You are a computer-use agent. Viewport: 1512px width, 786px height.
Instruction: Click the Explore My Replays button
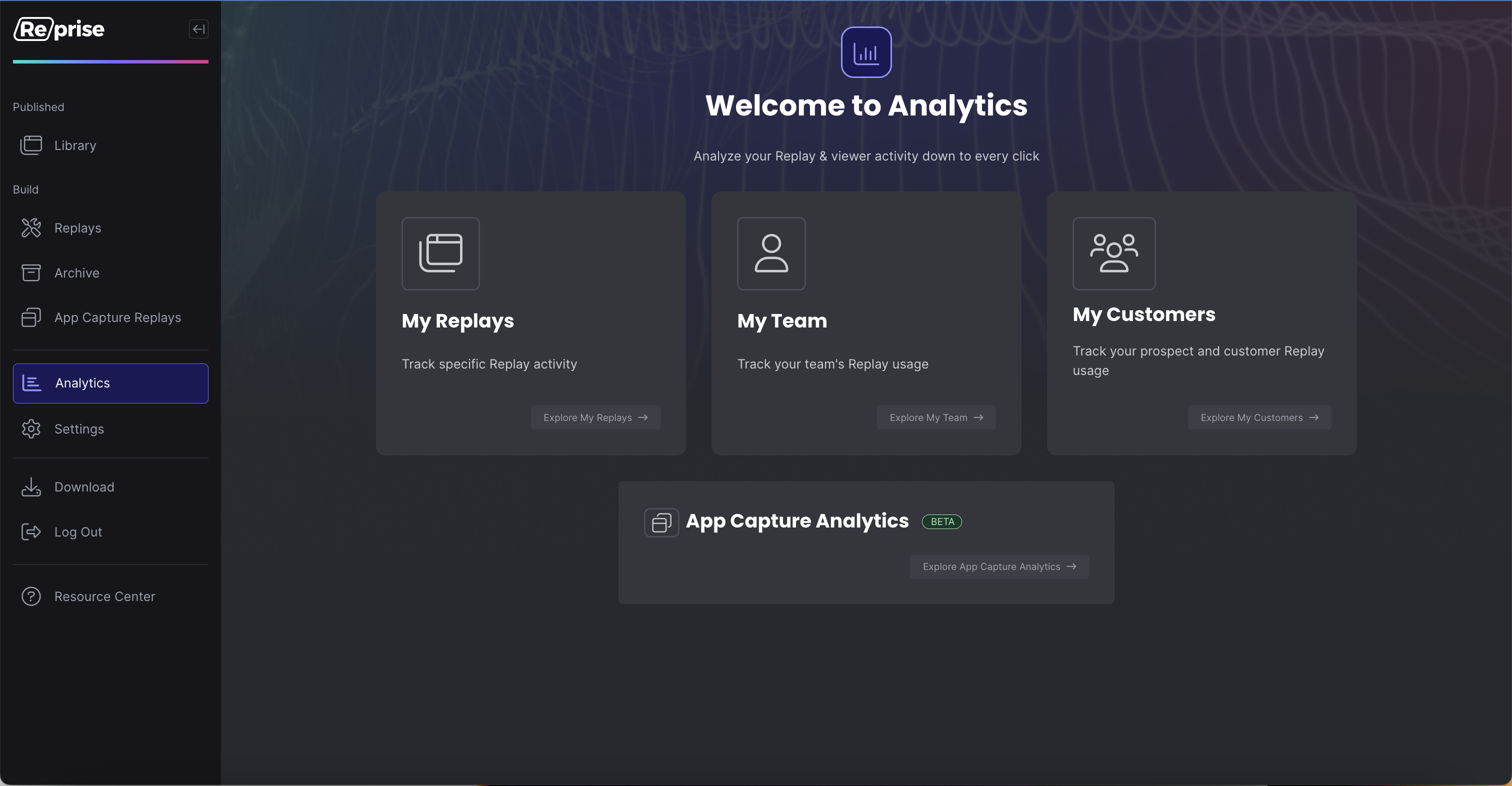(595, 417)
